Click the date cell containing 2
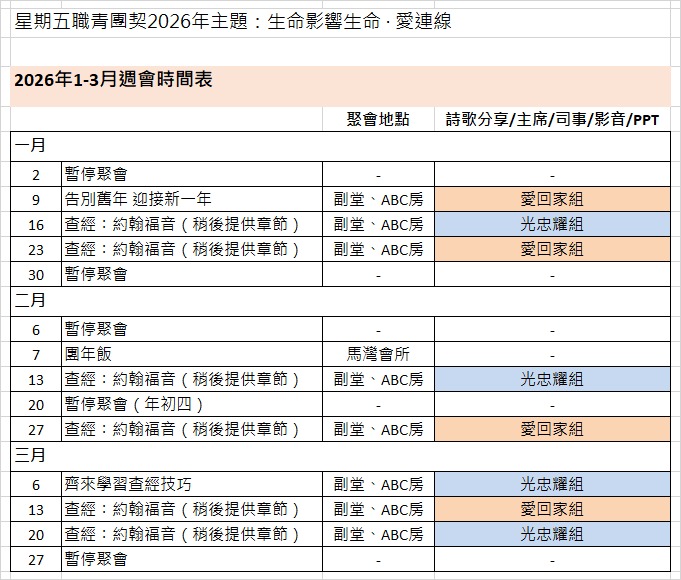This screenshot has width=681, height=580. click(x=36, y=173)
